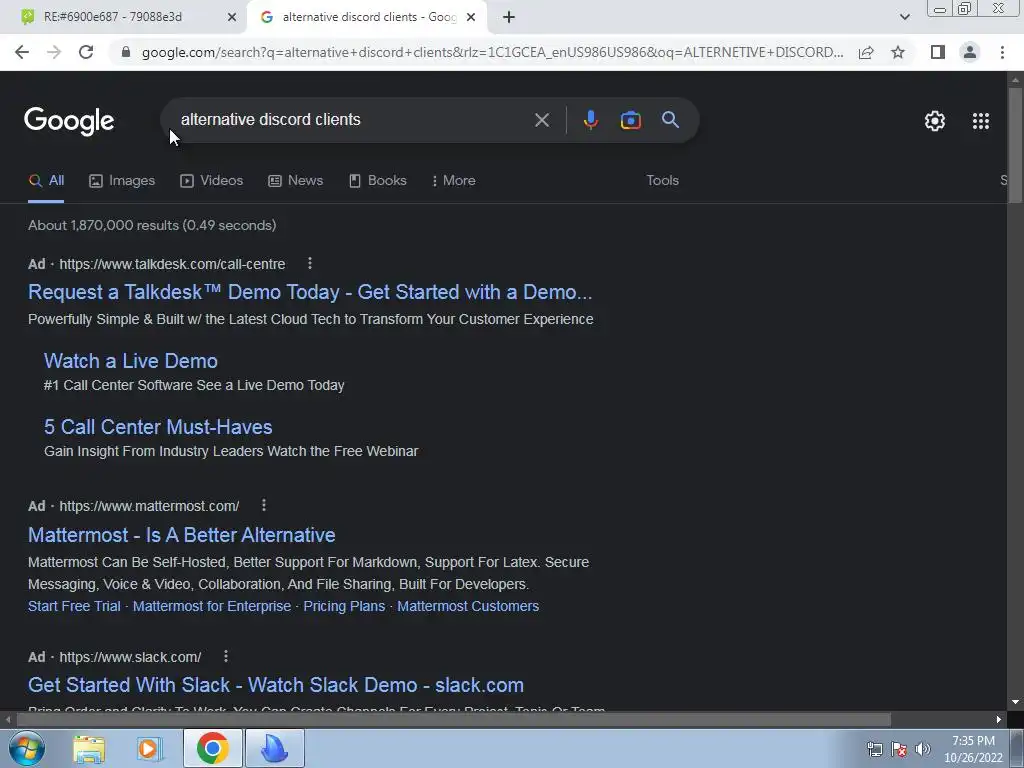Viewport: 1024px width, 768px height.
Task: Close the RE:#6900e687 tab
Action: (x=232, y=17)
